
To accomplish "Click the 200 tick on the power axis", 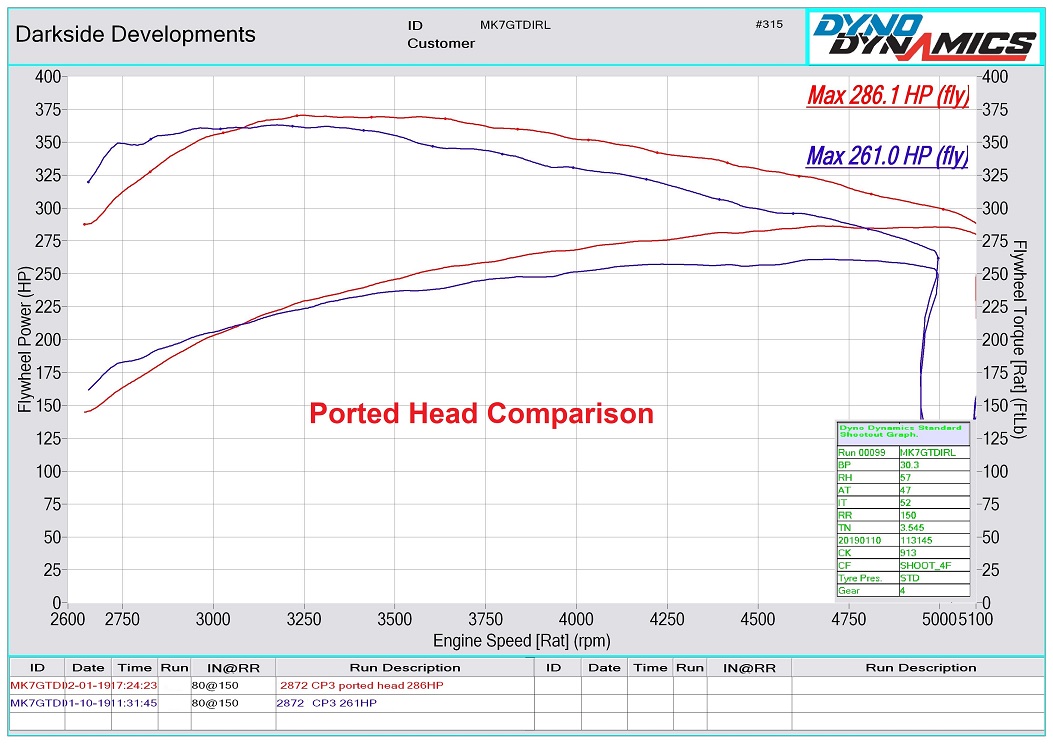I will tap(48, 340).
